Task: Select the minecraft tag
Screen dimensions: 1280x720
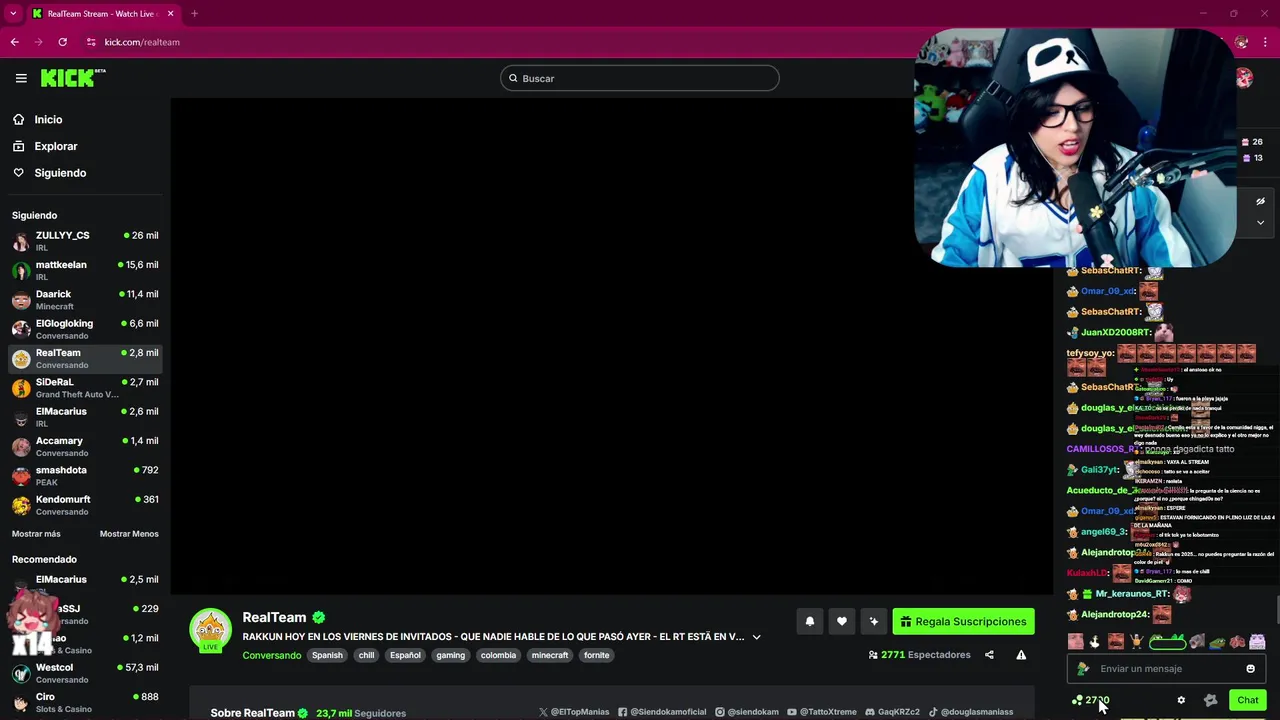Action: (549, 655)
